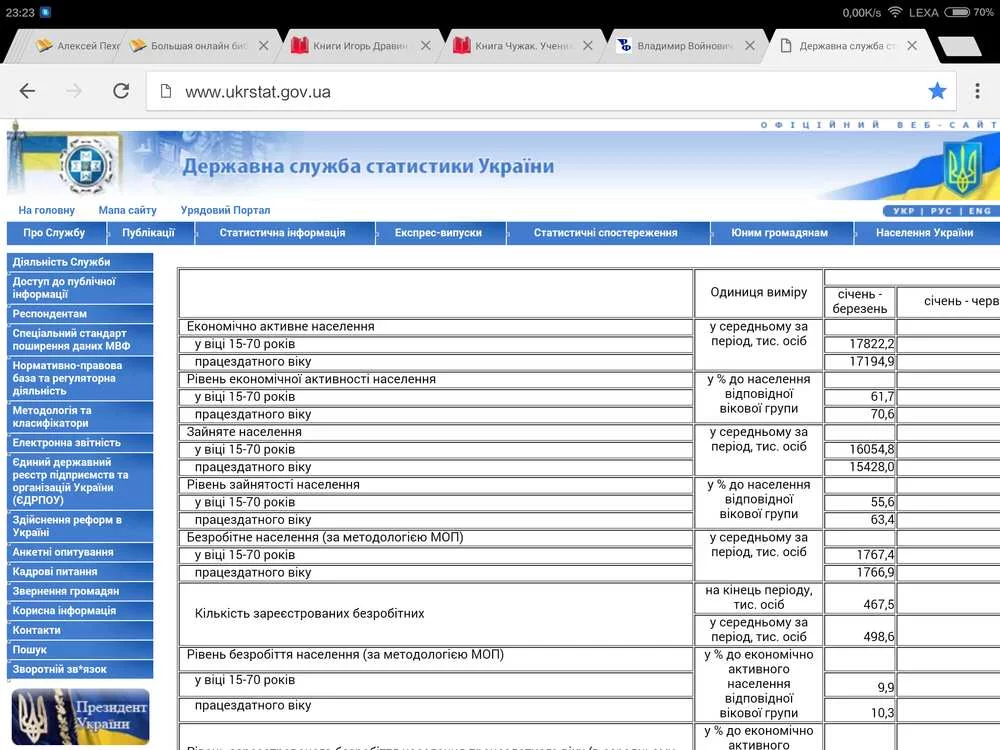Open Нормативно-правова база sidebar item
Viewport: 1000px width, 750px height.
click(80, 378)
